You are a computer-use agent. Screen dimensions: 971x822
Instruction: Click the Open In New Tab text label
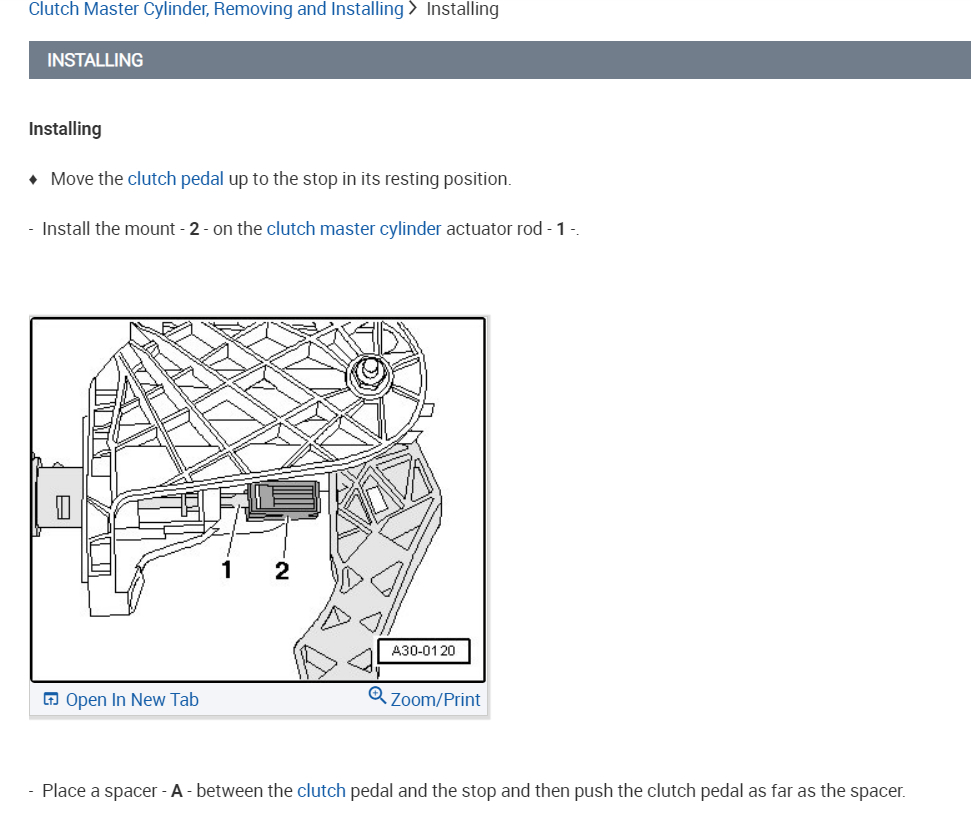click(x=132, y=699)
